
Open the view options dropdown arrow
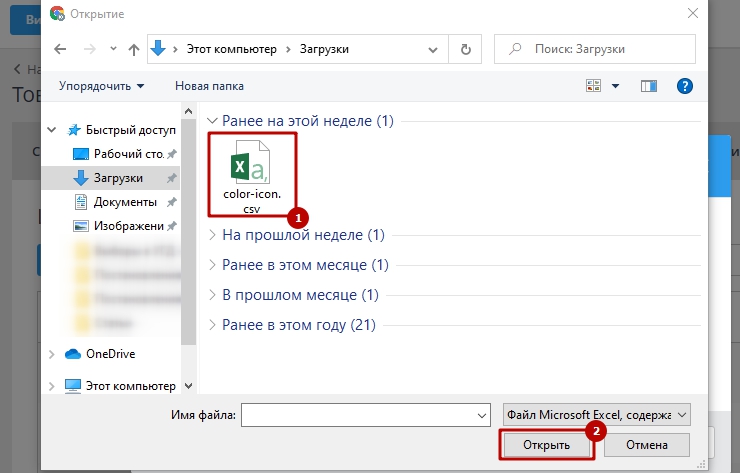pos(615,86)
